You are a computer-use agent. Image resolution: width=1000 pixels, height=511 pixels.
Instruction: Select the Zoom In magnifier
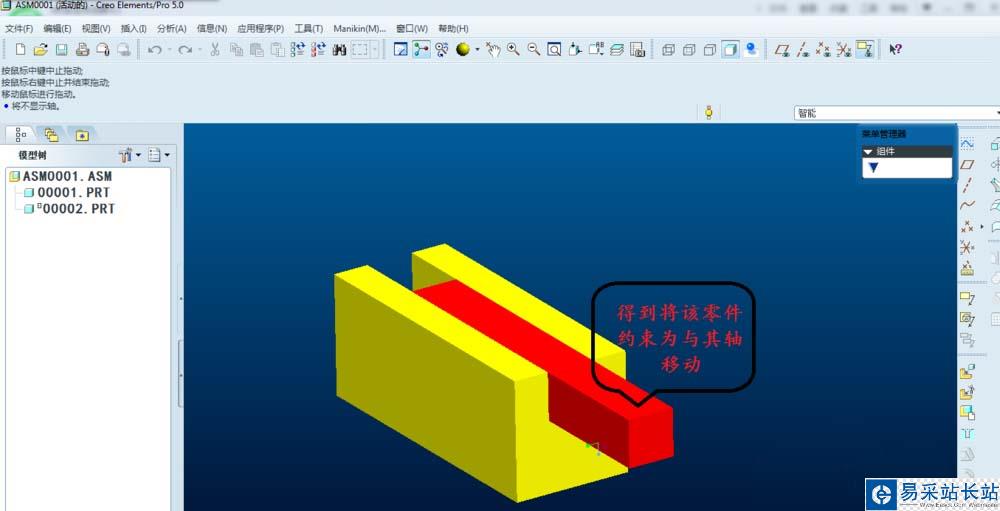tap(513, 49)
